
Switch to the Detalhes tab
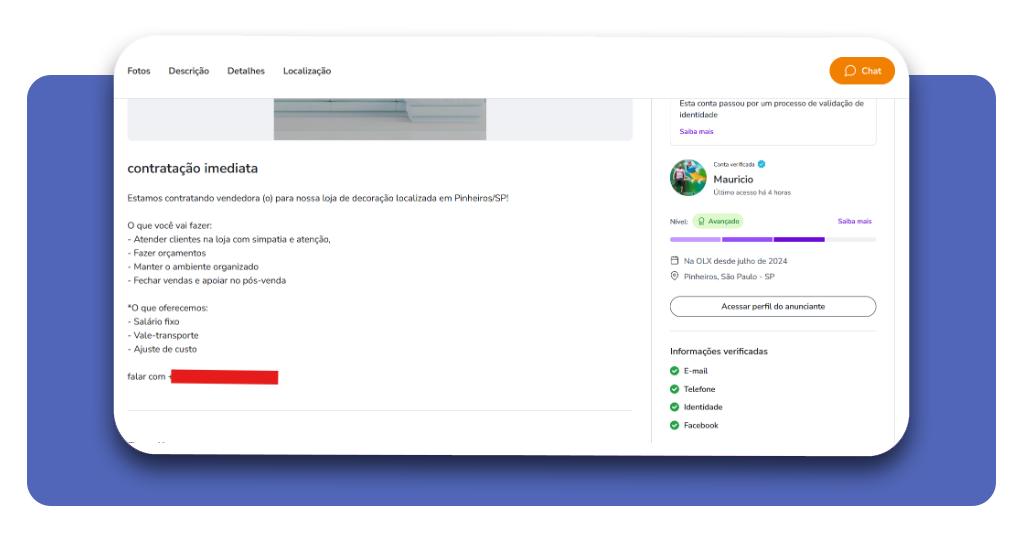pos(246,71)
